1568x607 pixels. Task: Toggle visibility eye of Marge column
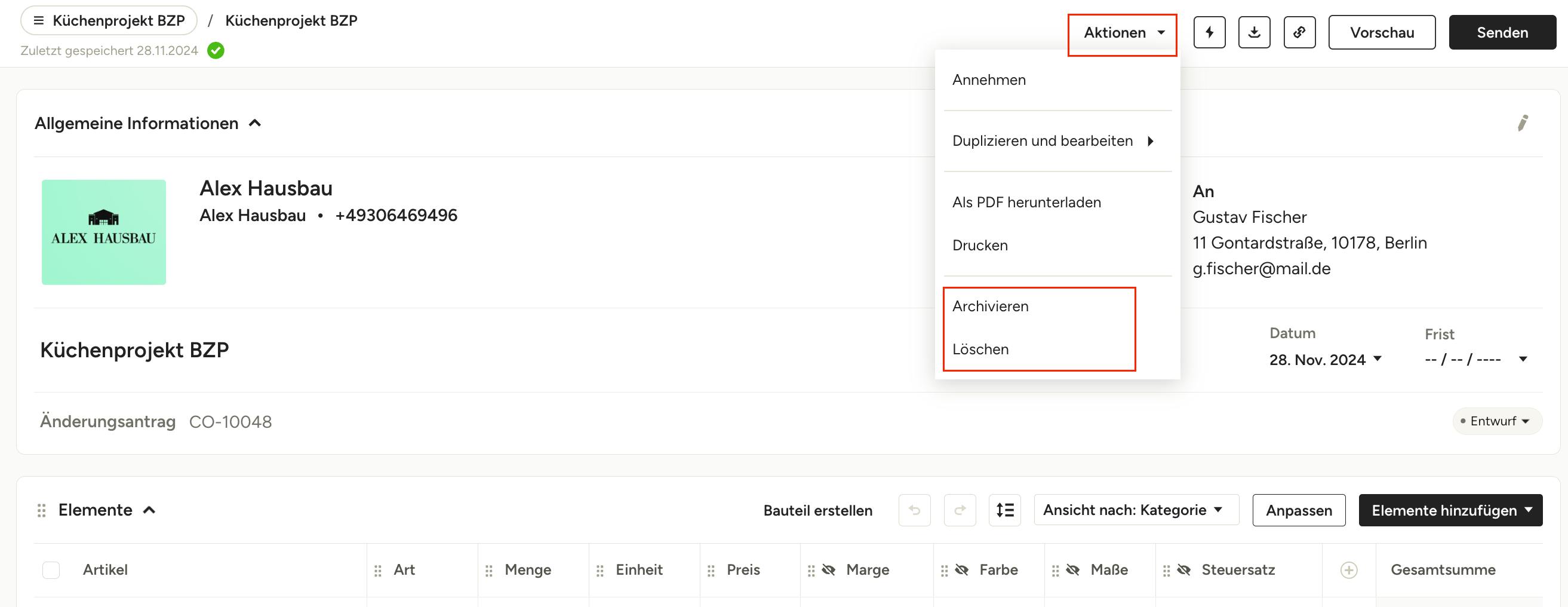tap(828, 570)
